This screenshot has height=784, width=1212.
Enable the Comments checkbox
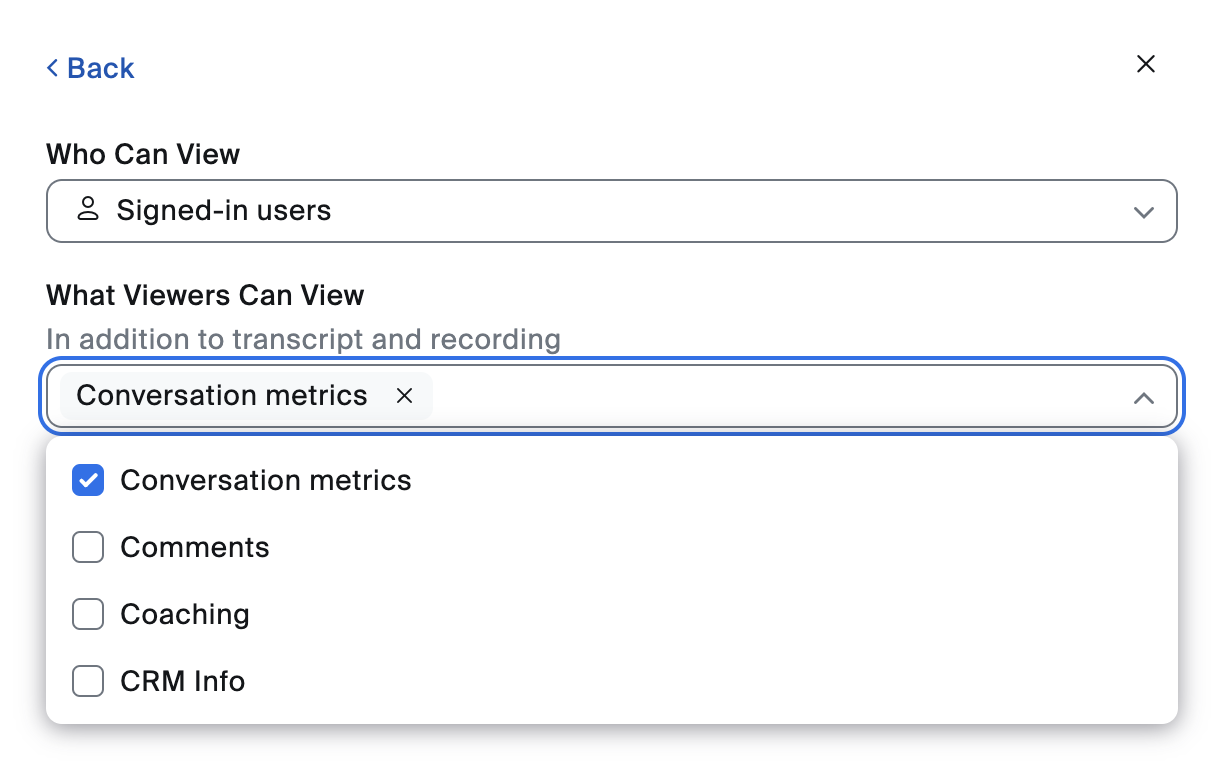(88, 548)
